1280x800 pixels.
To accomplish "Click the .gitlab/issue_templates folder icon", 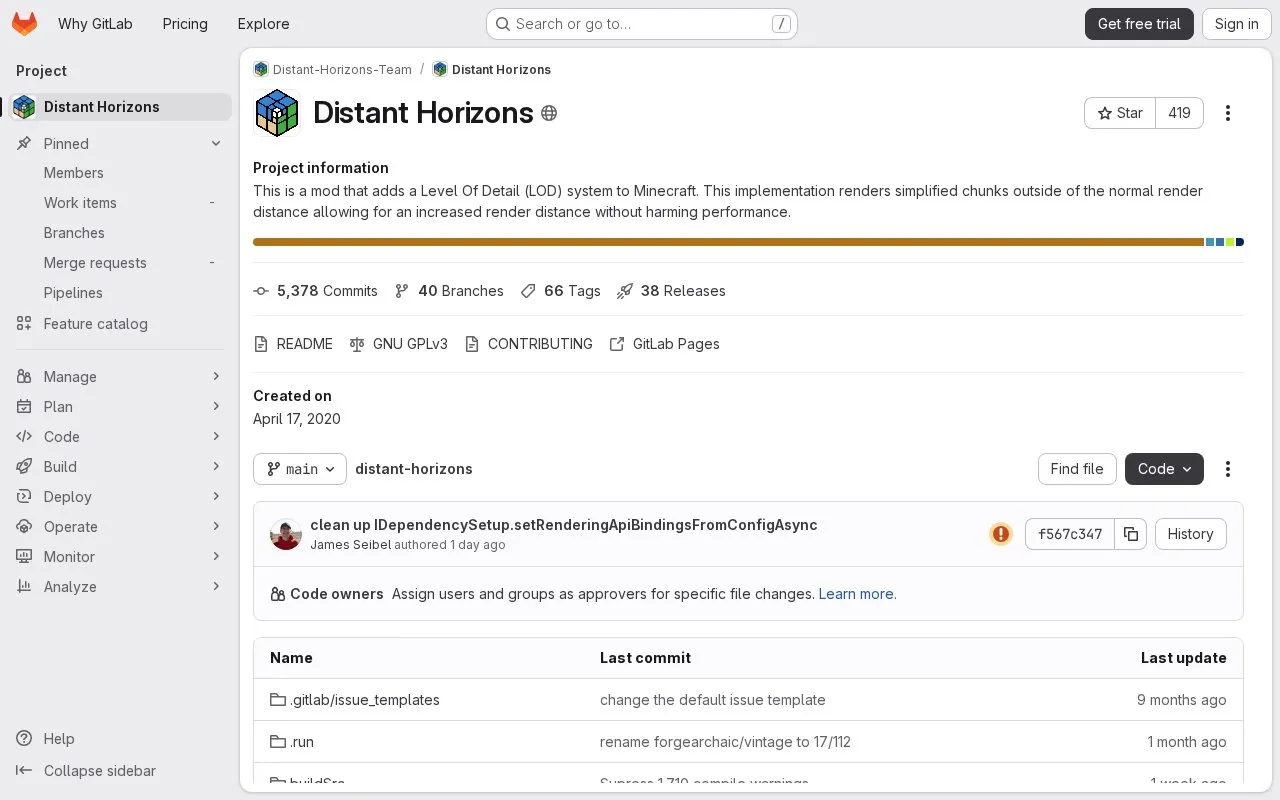I will pos(278,700).
